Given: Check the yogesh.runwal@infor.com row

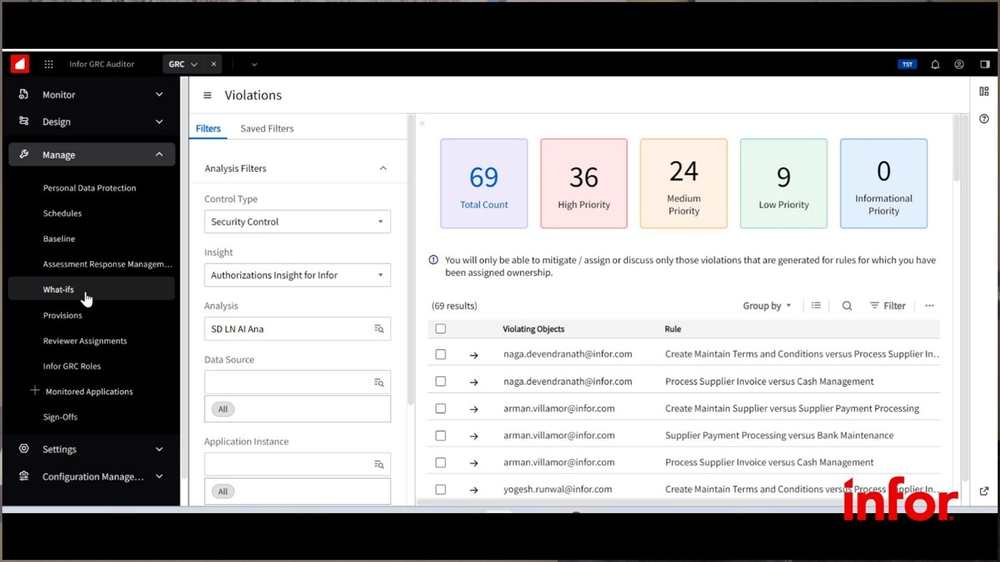Looking at the screenshot, I should click(x=441, y=489).
